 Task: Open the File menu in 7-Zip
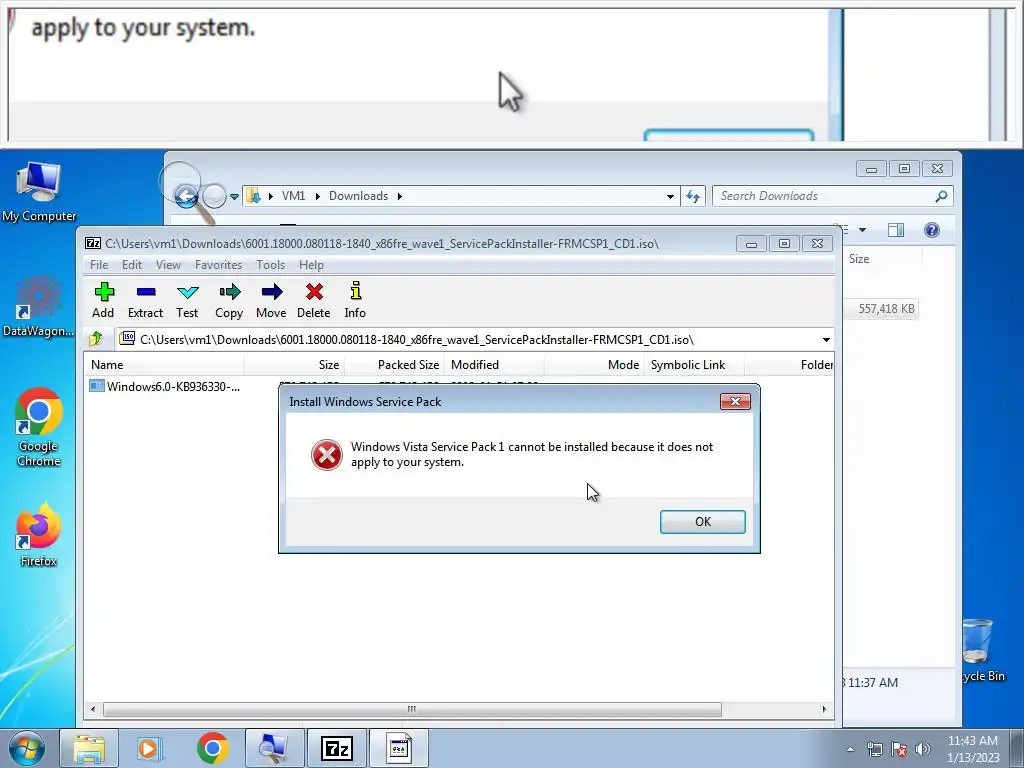pos(99,264)
